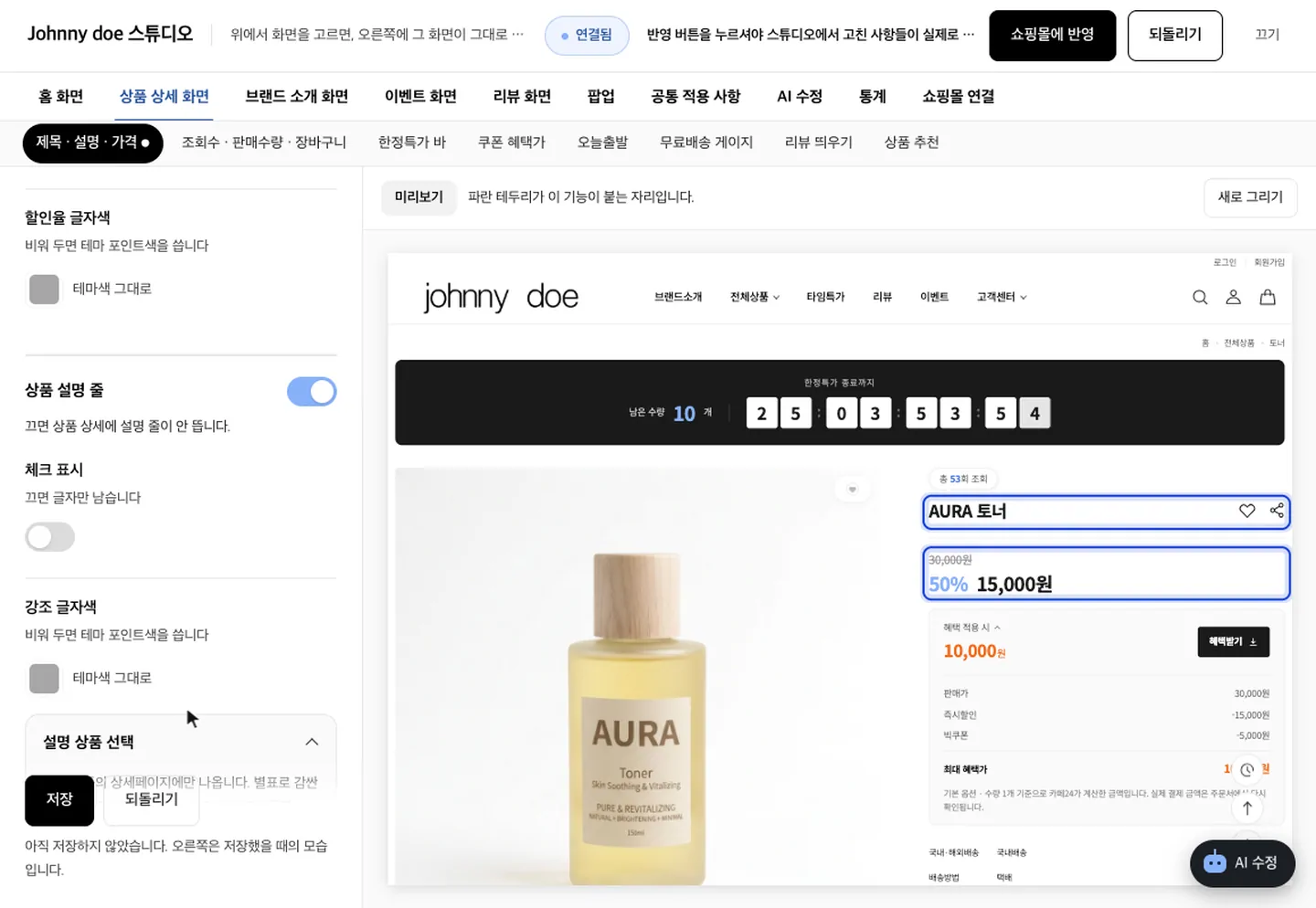Open the shopping bag icon in preview

[x=1268, y=297]
